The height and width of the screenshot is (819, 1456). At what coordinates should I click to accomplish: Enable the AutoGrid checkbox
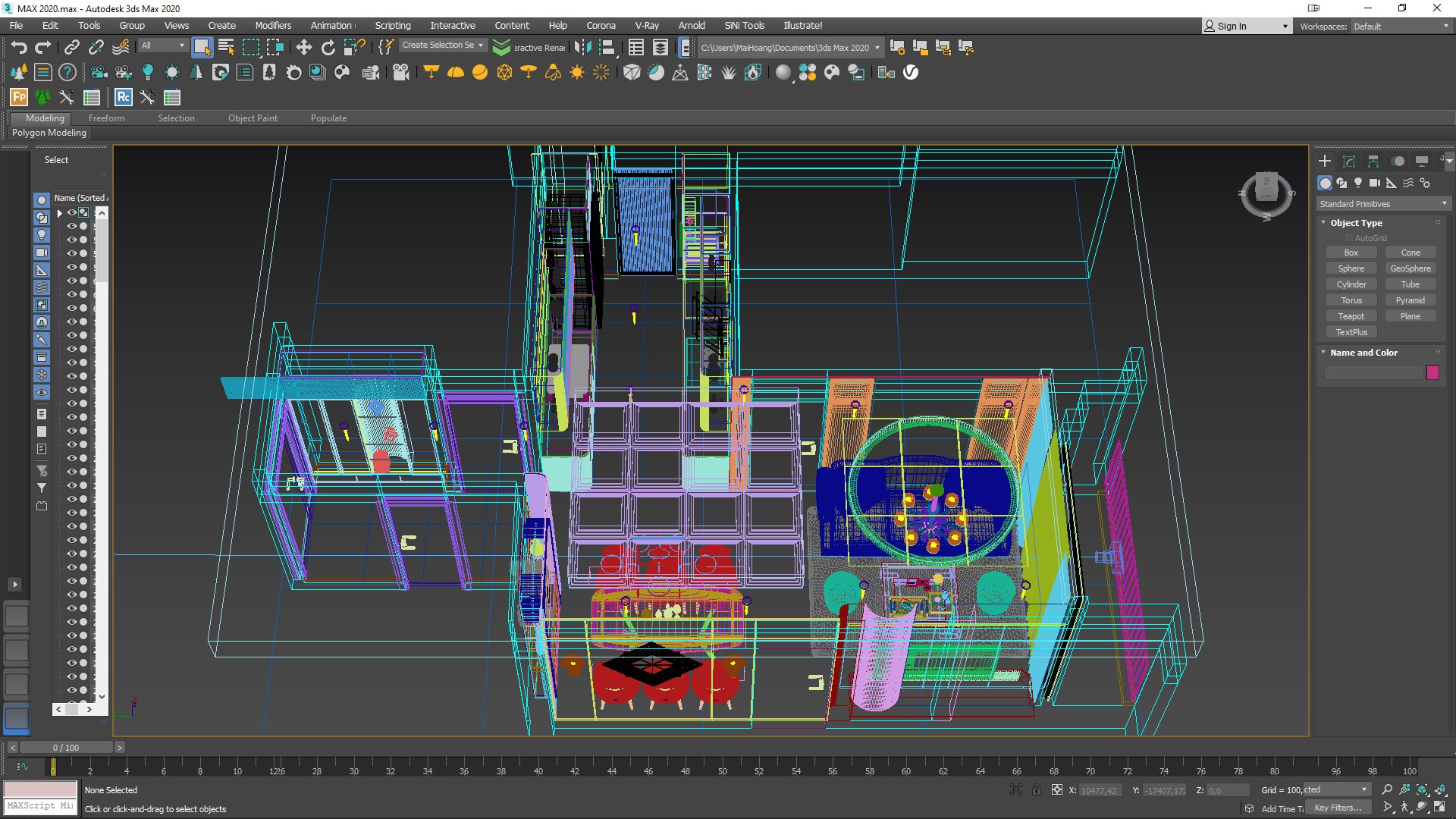[x=1349, y=238]
